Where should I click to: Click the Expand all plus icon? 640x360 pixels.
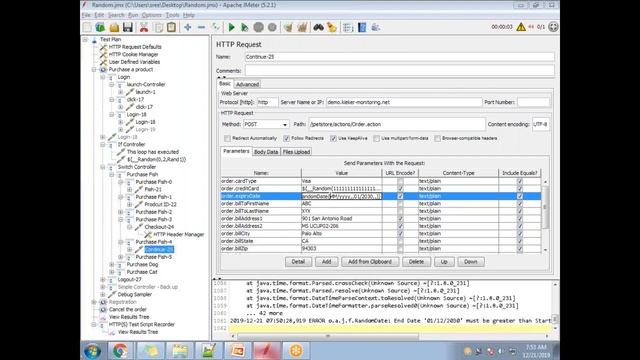click(x=187, y=27)
